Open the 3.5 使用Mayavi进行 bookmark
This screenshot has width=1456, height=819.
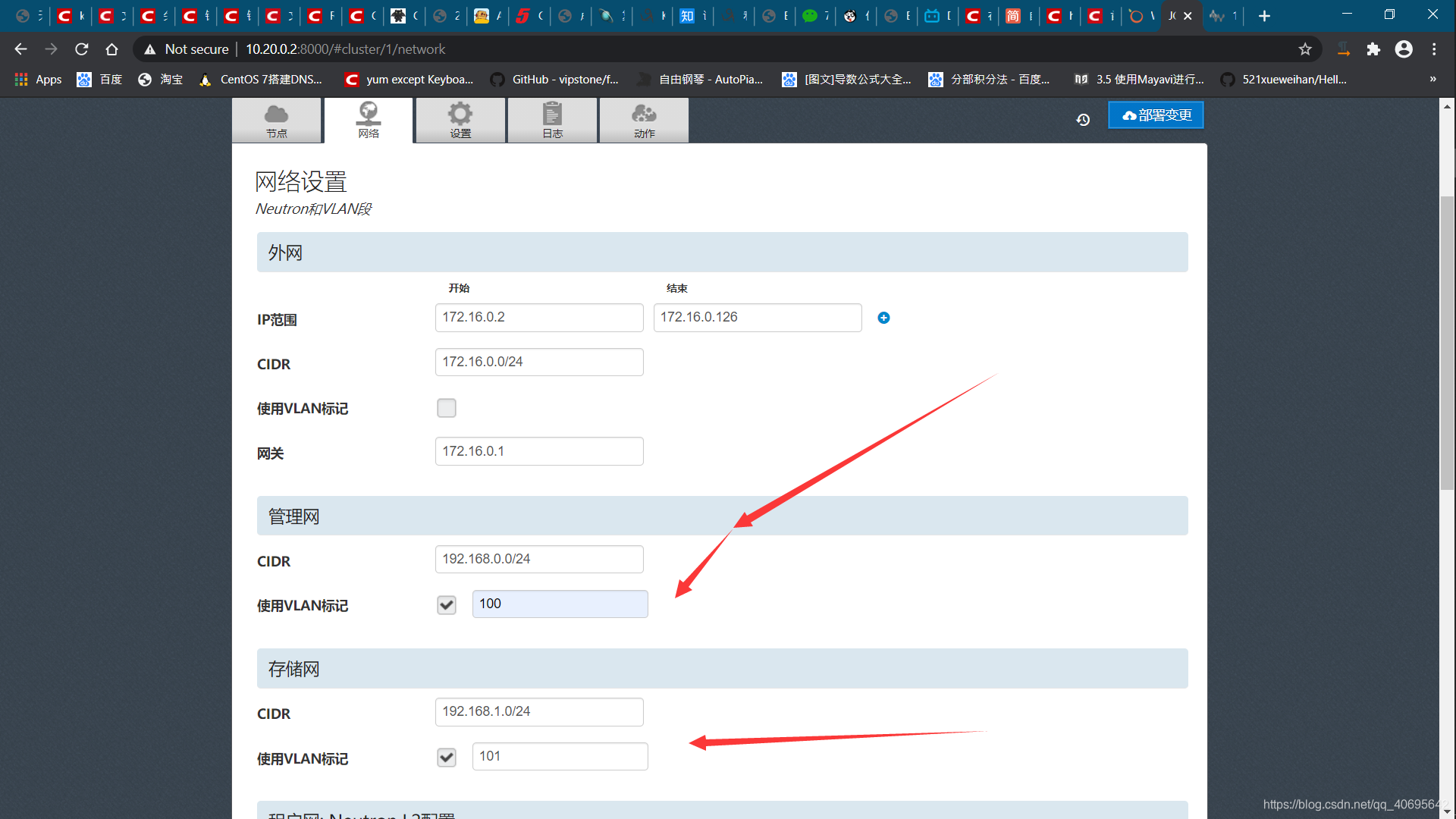(1139, 80)
